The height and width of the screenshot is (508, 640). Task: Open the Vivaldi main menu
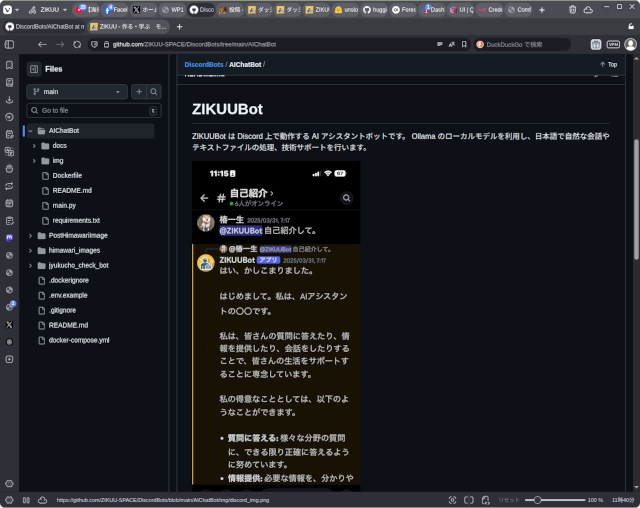[x=7, y=9]
